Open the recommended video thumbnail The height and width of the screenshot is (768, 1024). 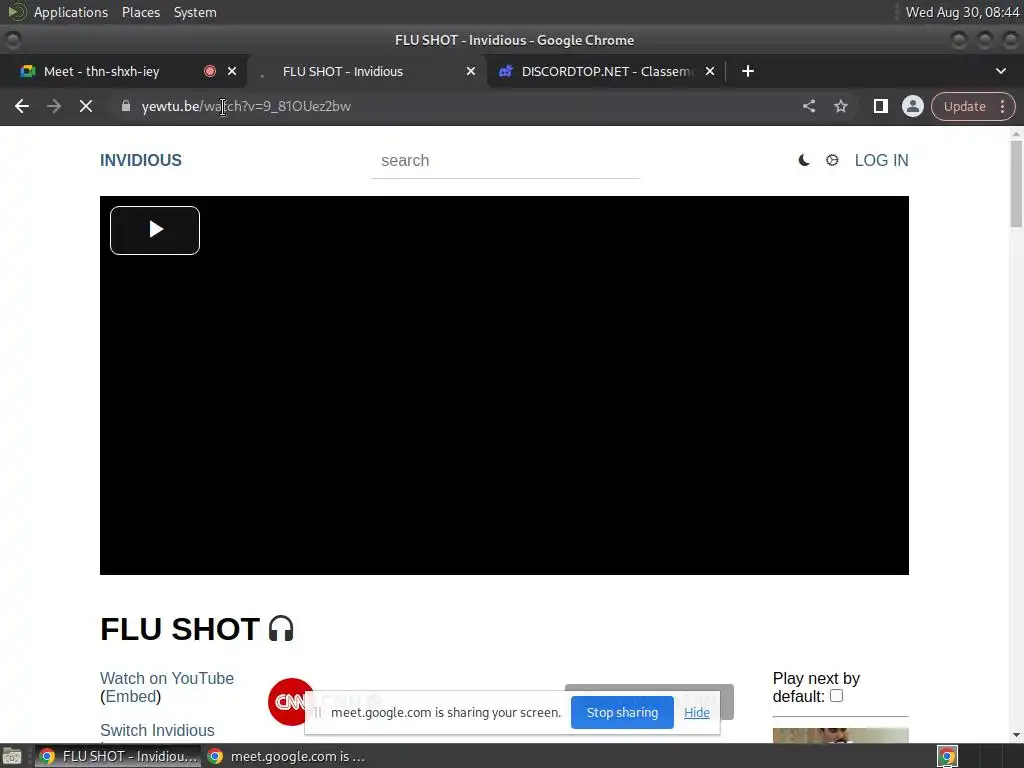coord(840,735)
